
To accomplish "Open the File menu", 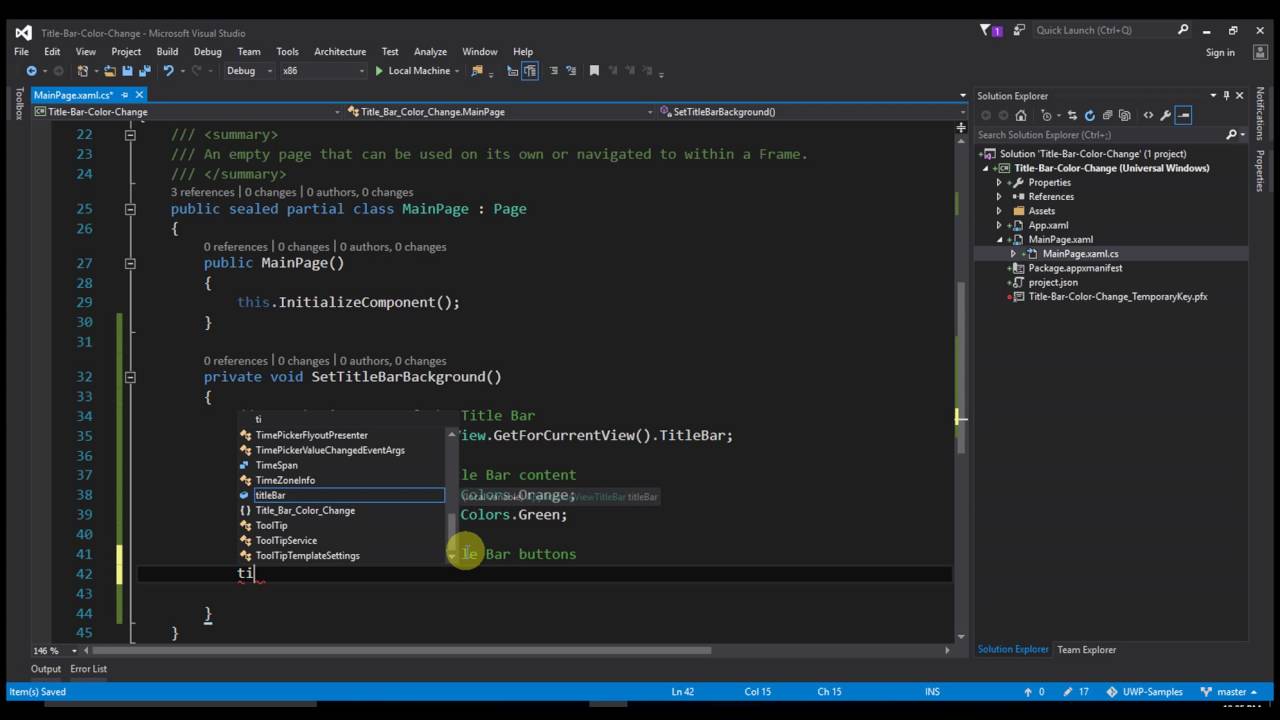I will [21, 52].
